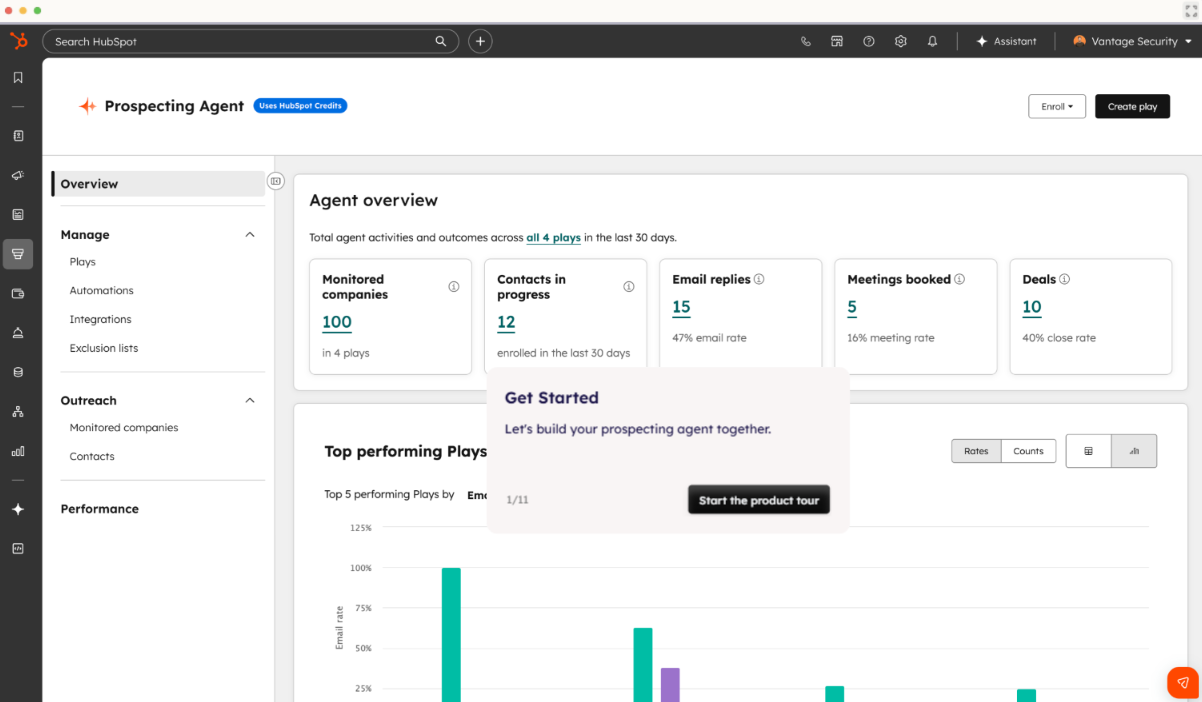The height and width of the screenshot is (702, 1202).
Task: Open the Service bell-tray icon
Action: click(x=18, y=333)
